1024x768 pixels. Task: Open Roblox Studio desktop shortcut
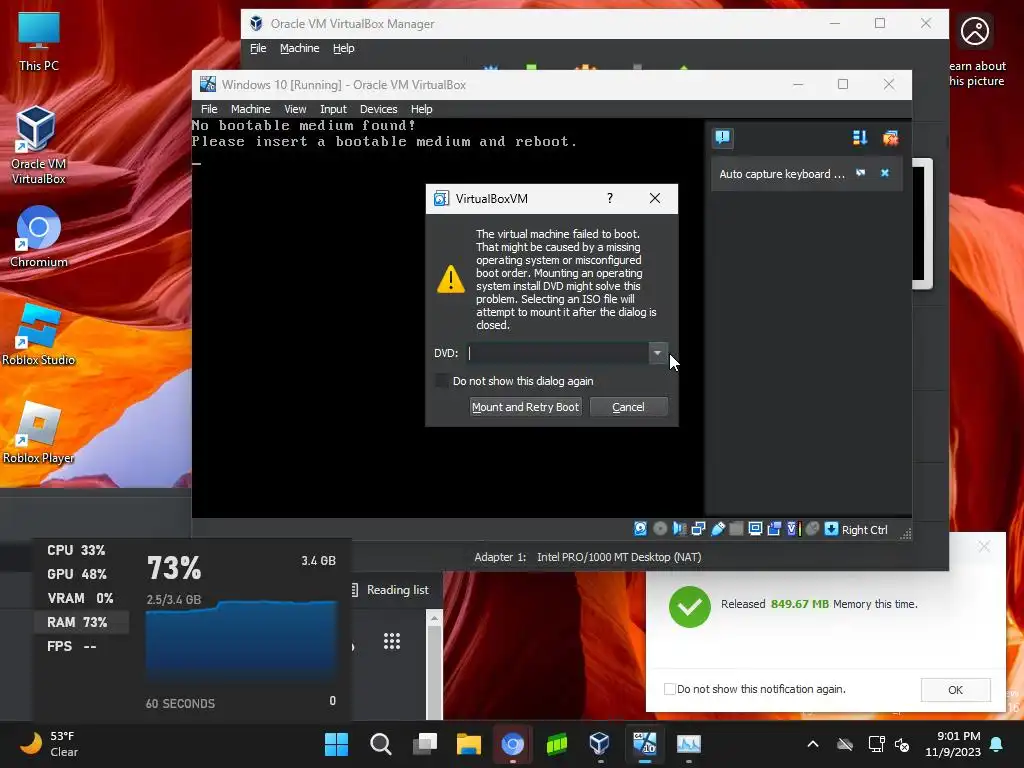39,334
